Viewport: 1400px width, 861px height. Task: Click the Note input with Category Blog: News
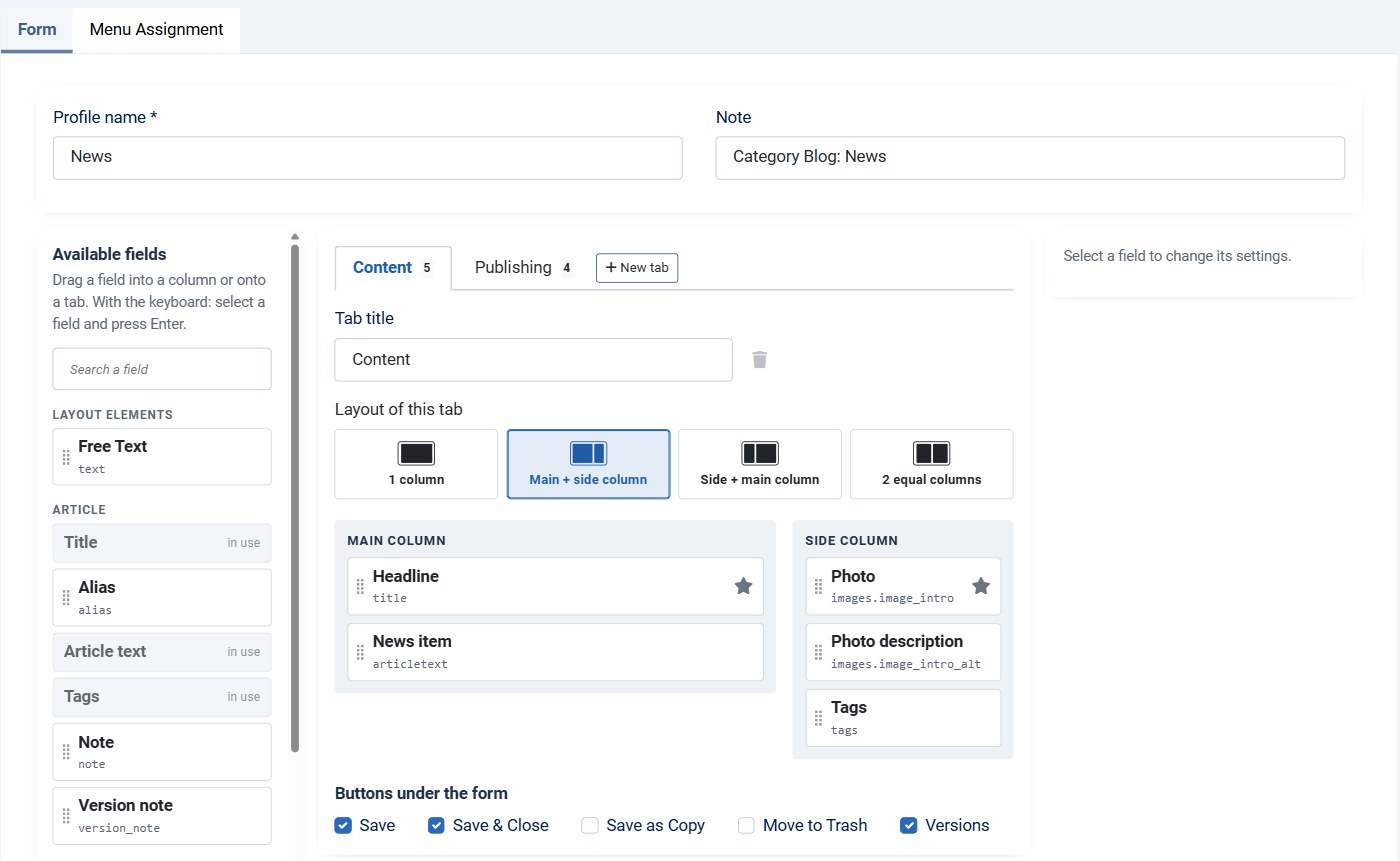coord(1030,158)
